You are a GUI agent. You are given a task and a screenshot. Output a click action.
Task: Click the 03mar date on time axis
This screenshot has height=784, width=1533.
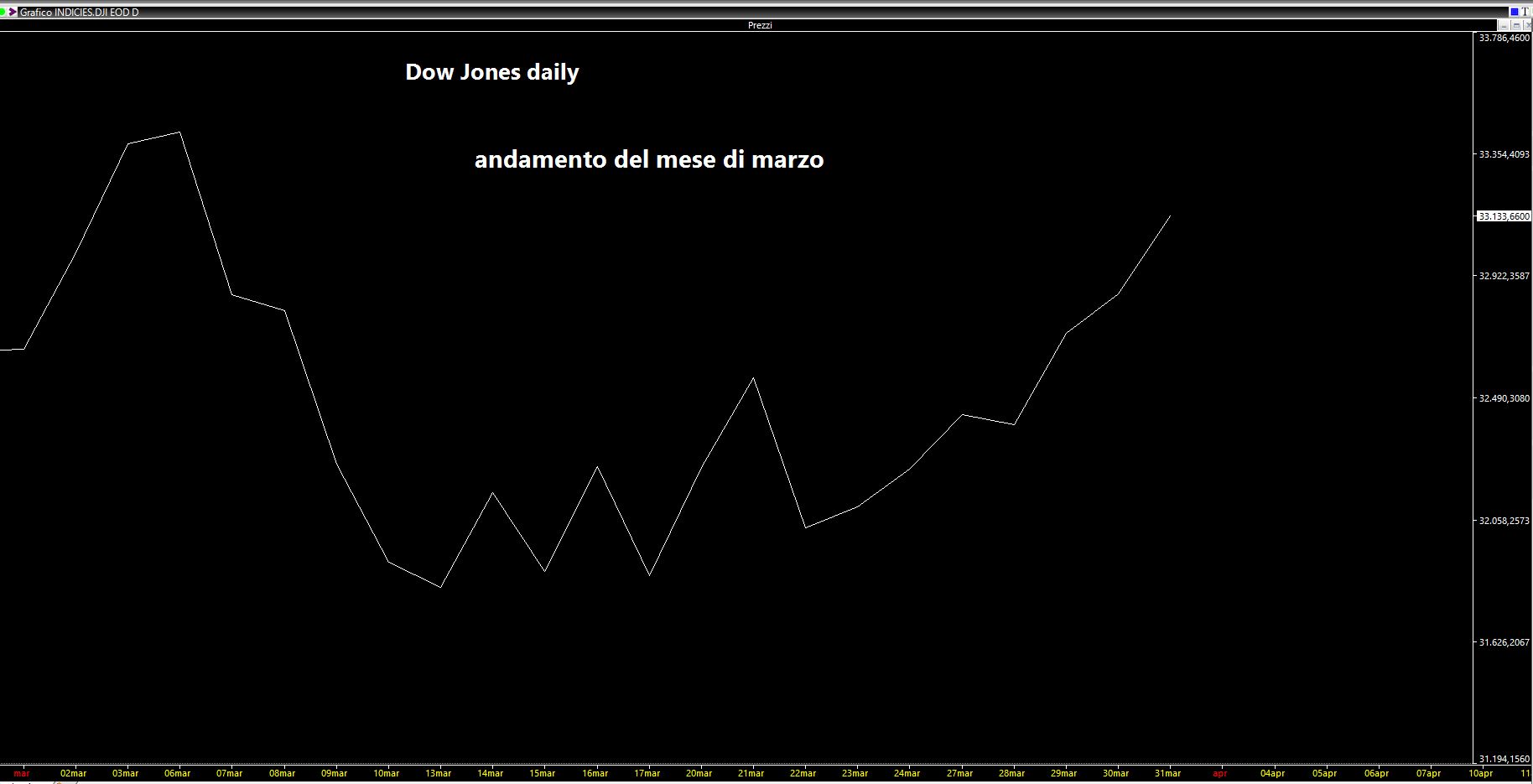coord(126,774)
